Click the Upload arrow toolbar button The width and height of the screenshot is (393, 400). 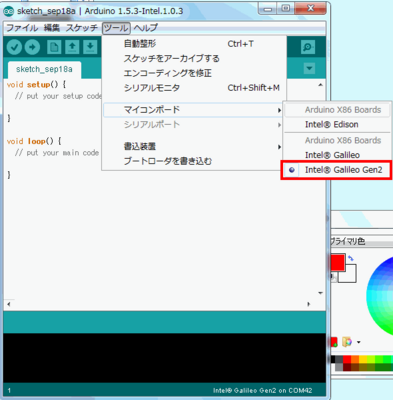click(32, 47)
